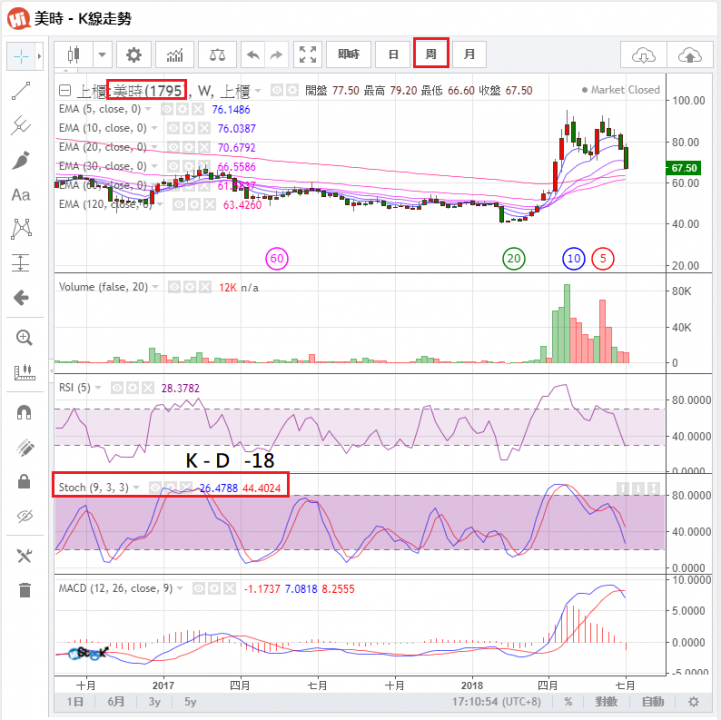Switch to 日 daily interval
721x720 pixels.
point(393,55)
